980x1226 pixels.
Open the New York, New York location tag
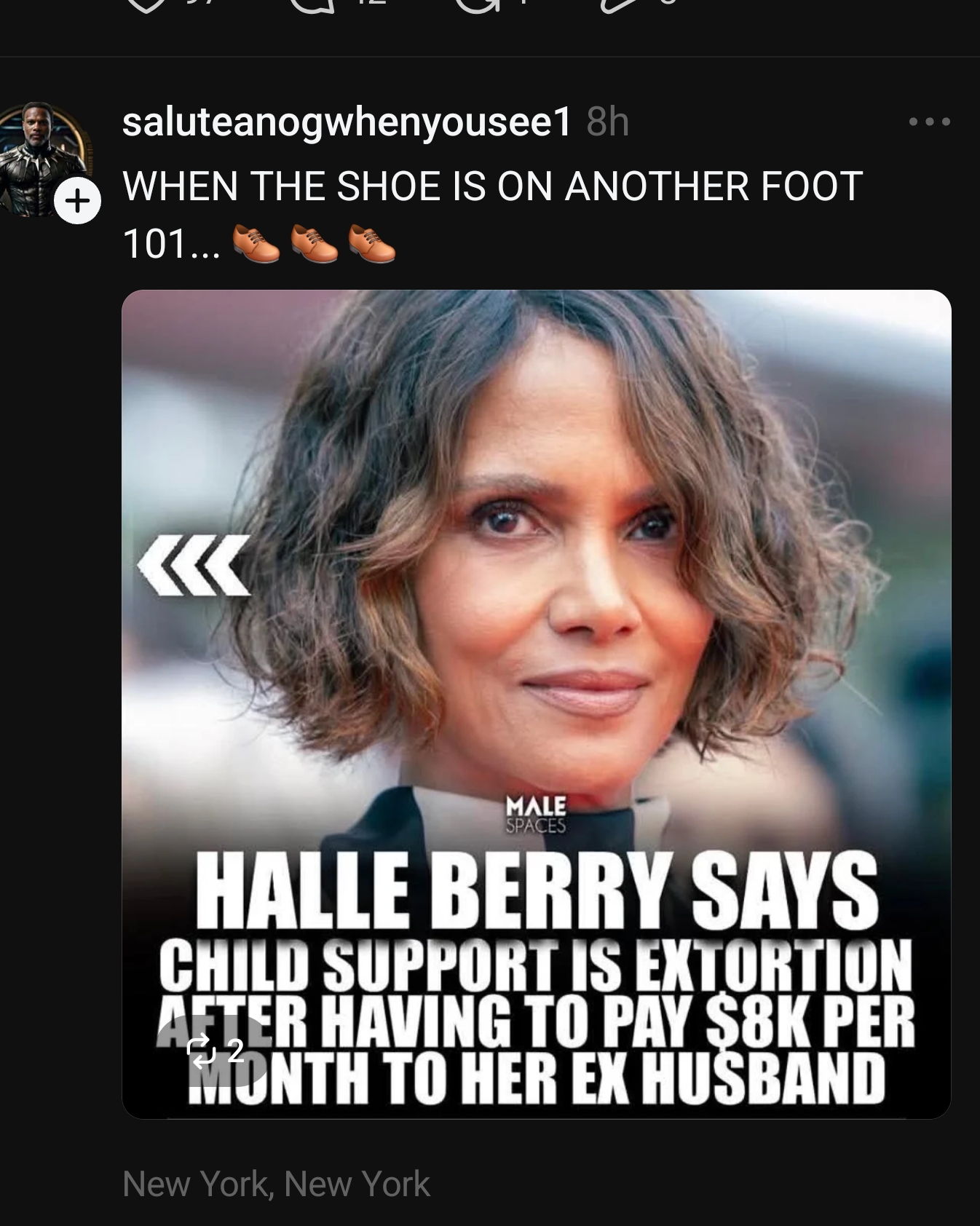[x=276, y=1184]
